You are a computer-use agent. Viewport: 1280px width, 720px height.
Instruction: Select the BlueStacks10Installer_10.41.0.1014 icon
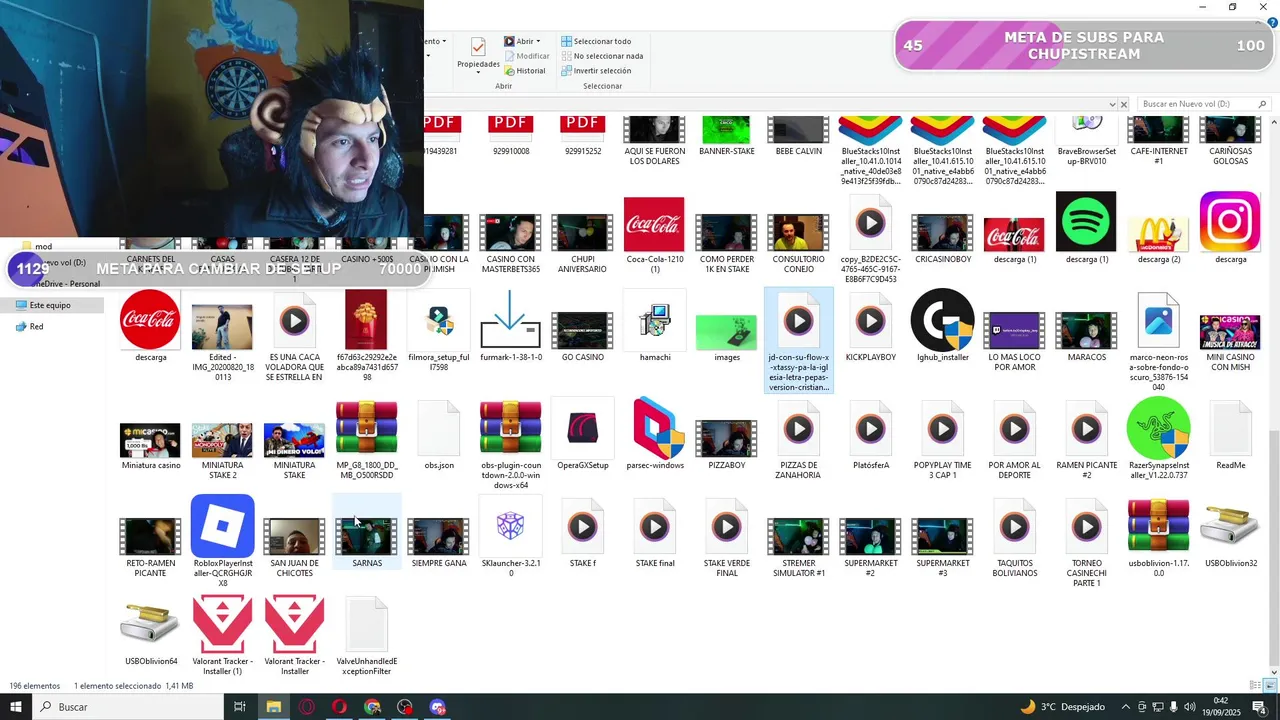[x=870, y=130]
